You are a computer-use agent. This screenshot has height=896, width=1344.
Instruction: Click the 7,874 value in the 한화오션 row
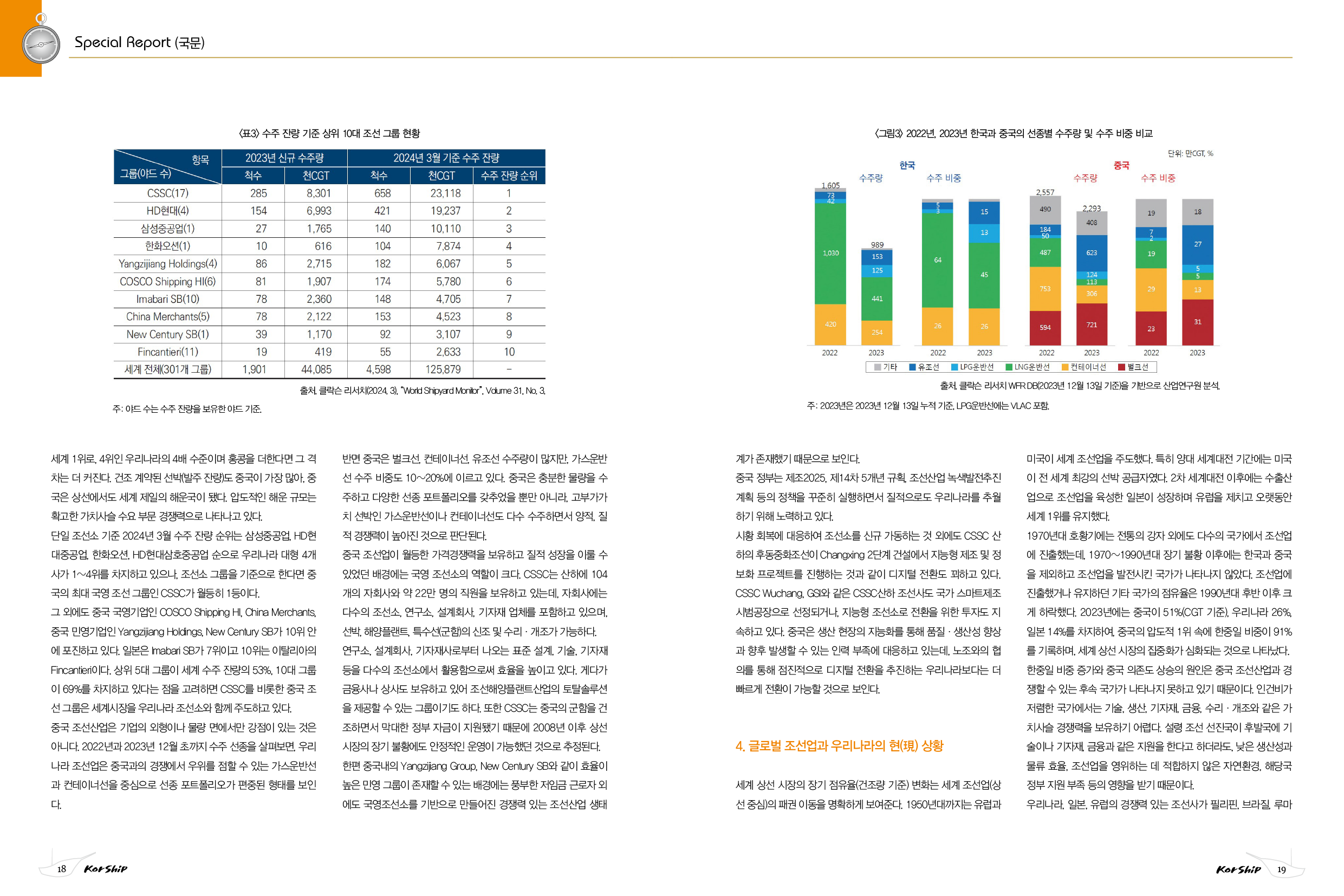coord(448,246)
